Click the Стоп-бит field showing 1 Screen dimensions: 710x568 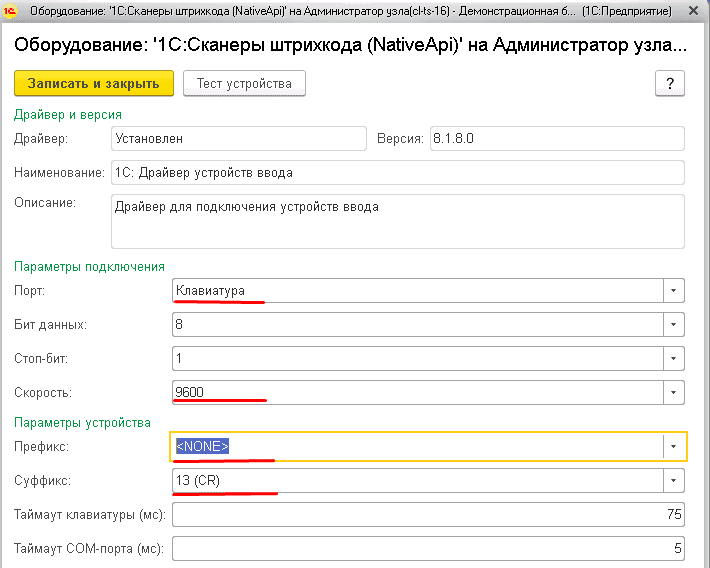point(418,358)
